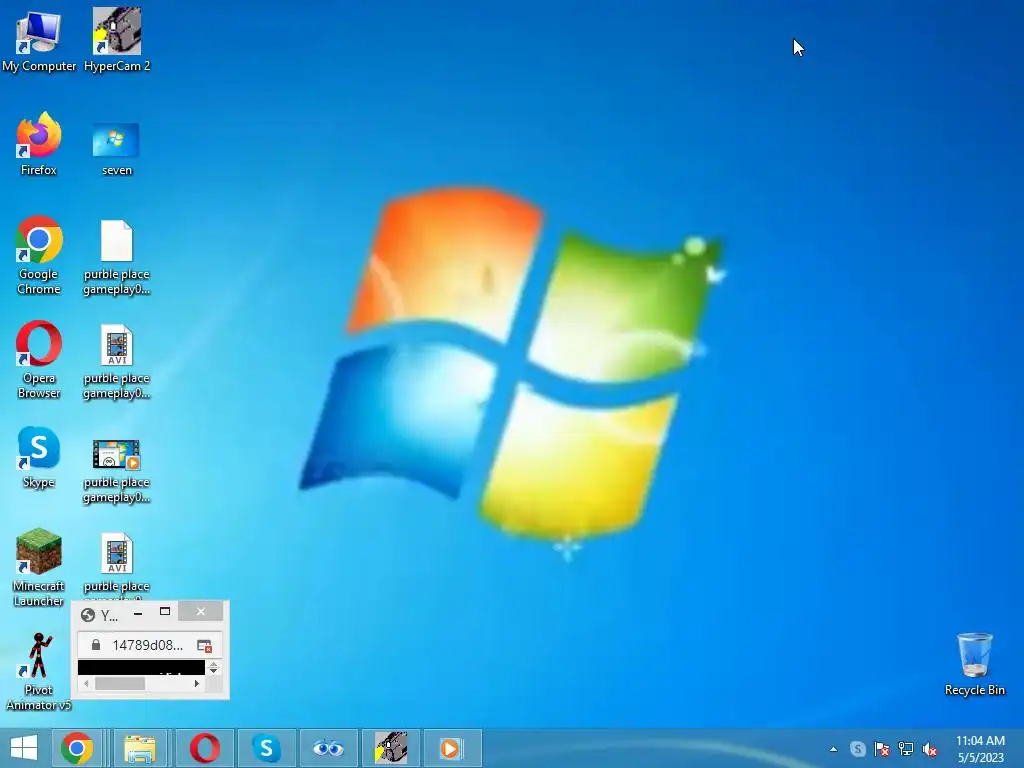Open File Explorer from the taskbar

point(140,748)
